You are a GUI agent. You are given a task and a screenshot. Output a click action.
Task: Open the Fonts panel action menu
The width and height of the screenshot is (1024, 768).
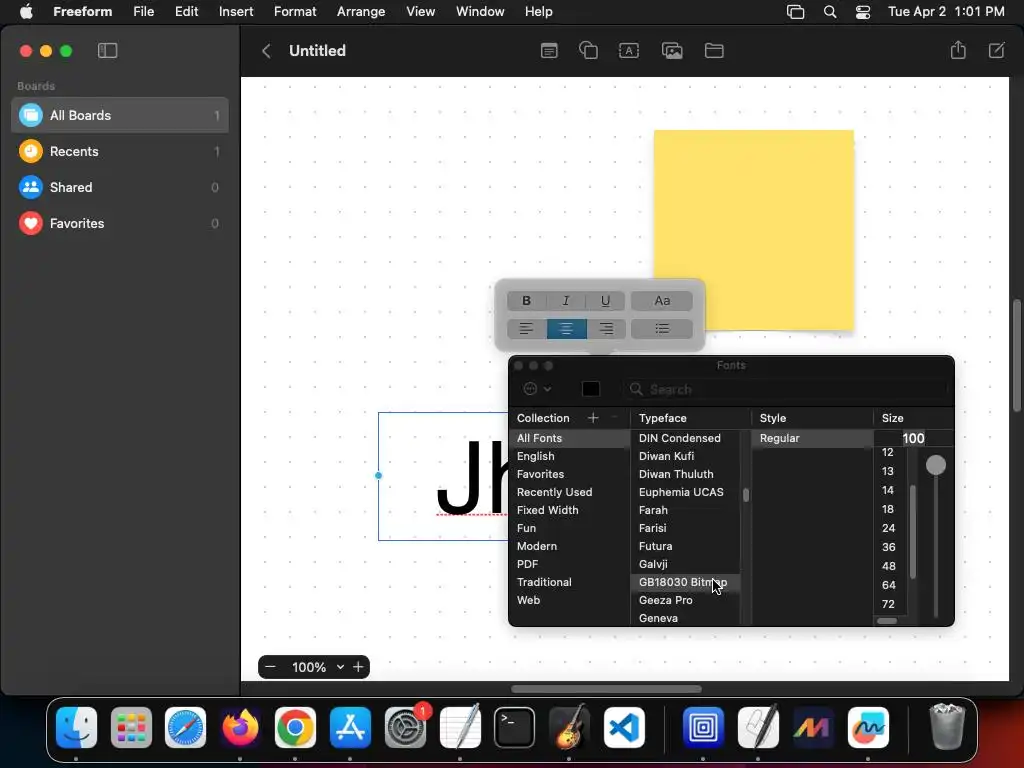537,389
